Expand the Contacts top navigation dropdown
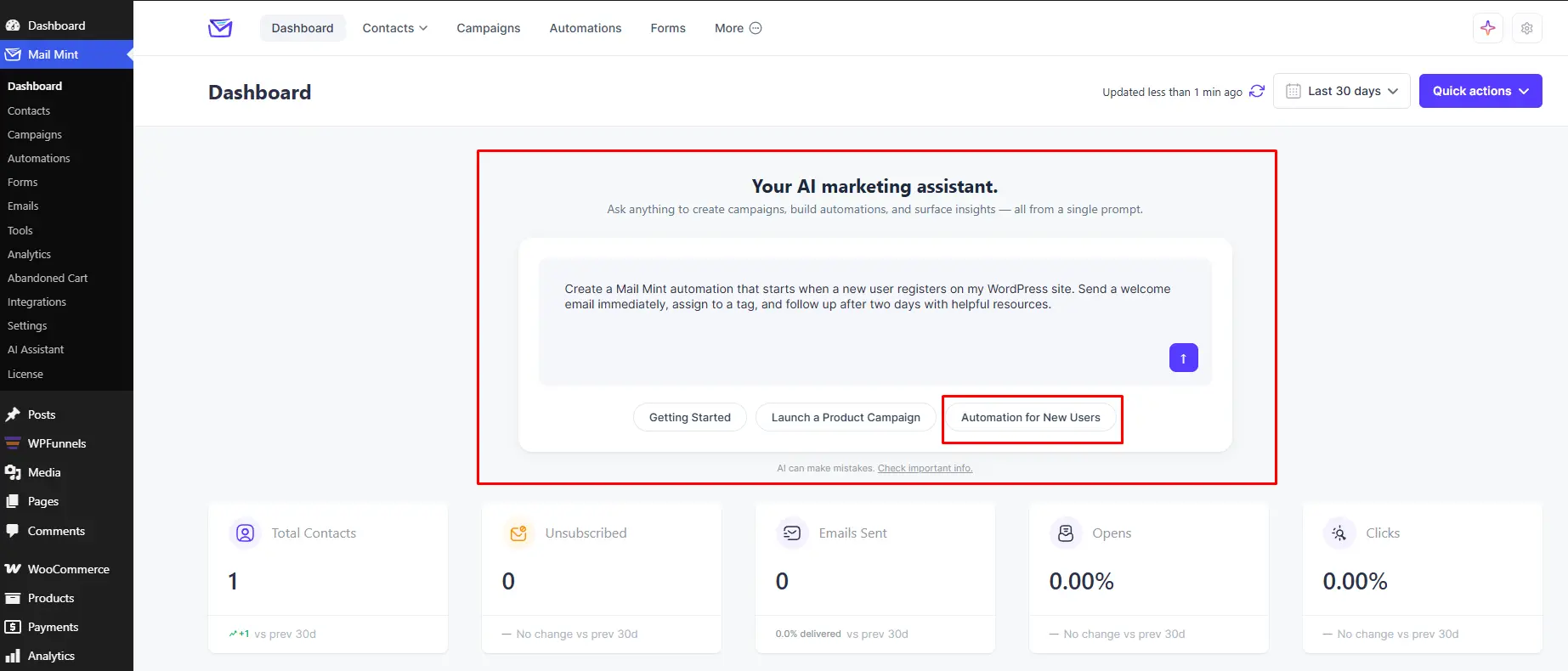Image resolution: width=1568 pixels, height=671 pixels. pyautogui.click(x=395, y=28)
